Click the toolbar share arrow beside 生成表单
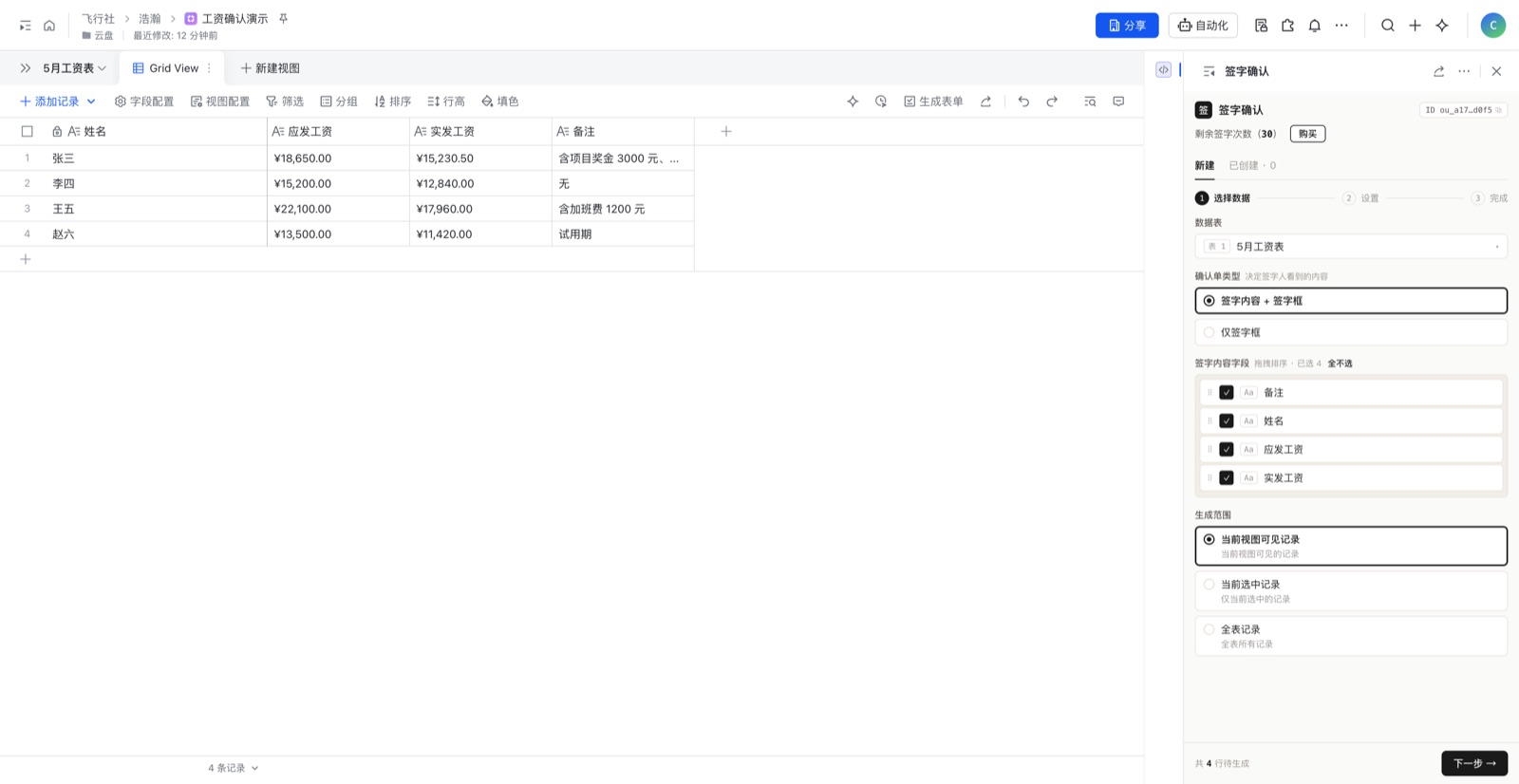This screenshot has height=784, width=1519. 985,102
